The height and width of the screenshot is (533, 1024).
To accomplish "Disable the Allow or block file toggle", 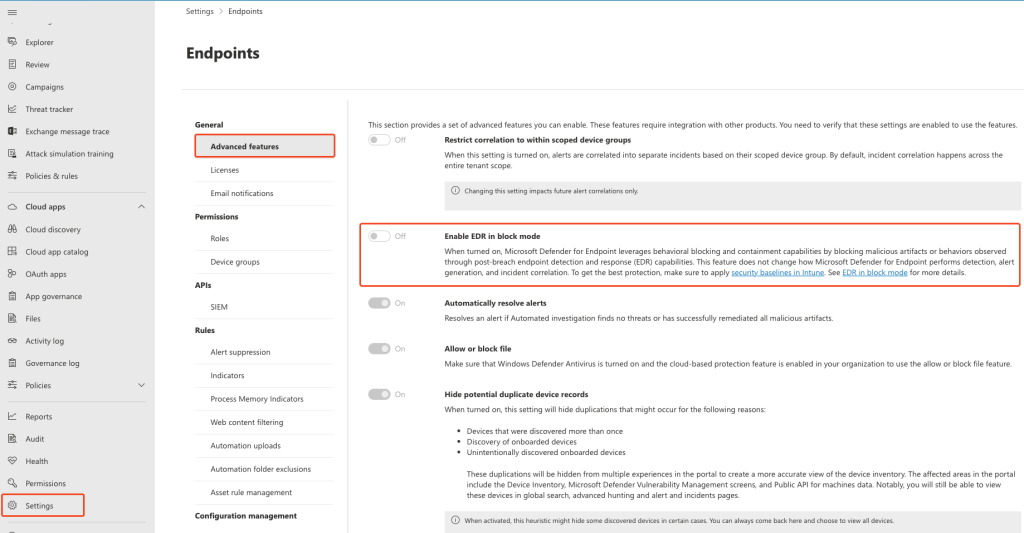I will (x=379, y=349).
